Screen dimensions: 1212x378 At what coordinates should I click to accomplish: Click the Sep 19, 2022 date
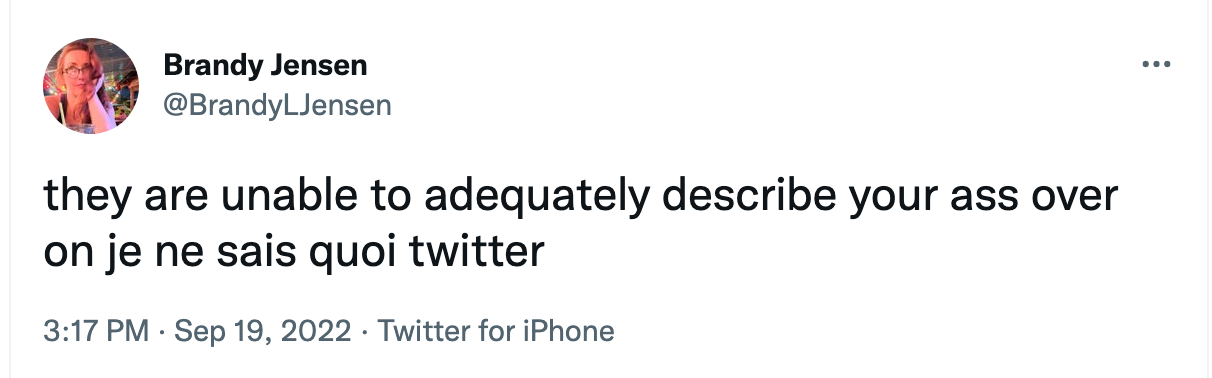coord(262,330)
